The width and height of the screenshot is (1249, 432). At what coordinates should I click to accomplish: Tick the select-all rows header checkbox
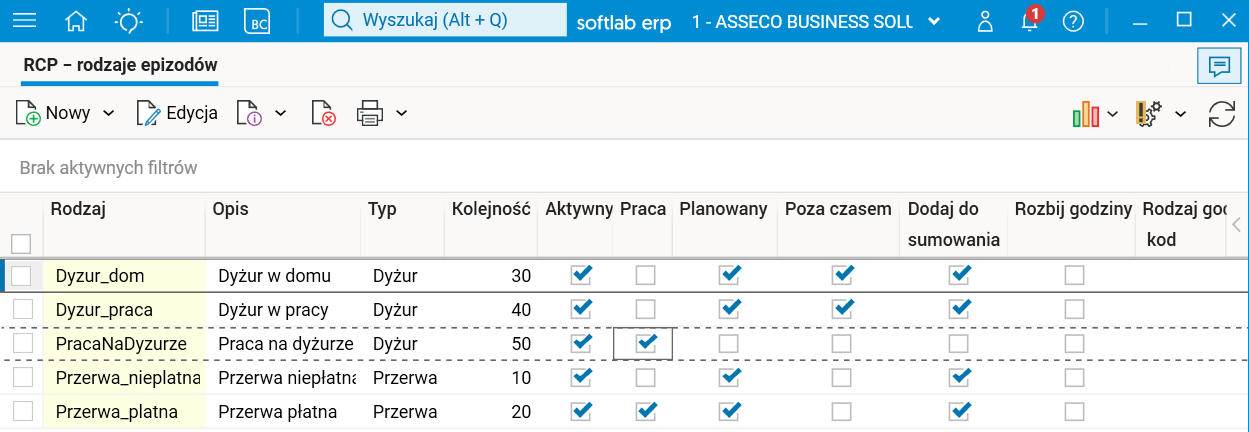[21, 243]
